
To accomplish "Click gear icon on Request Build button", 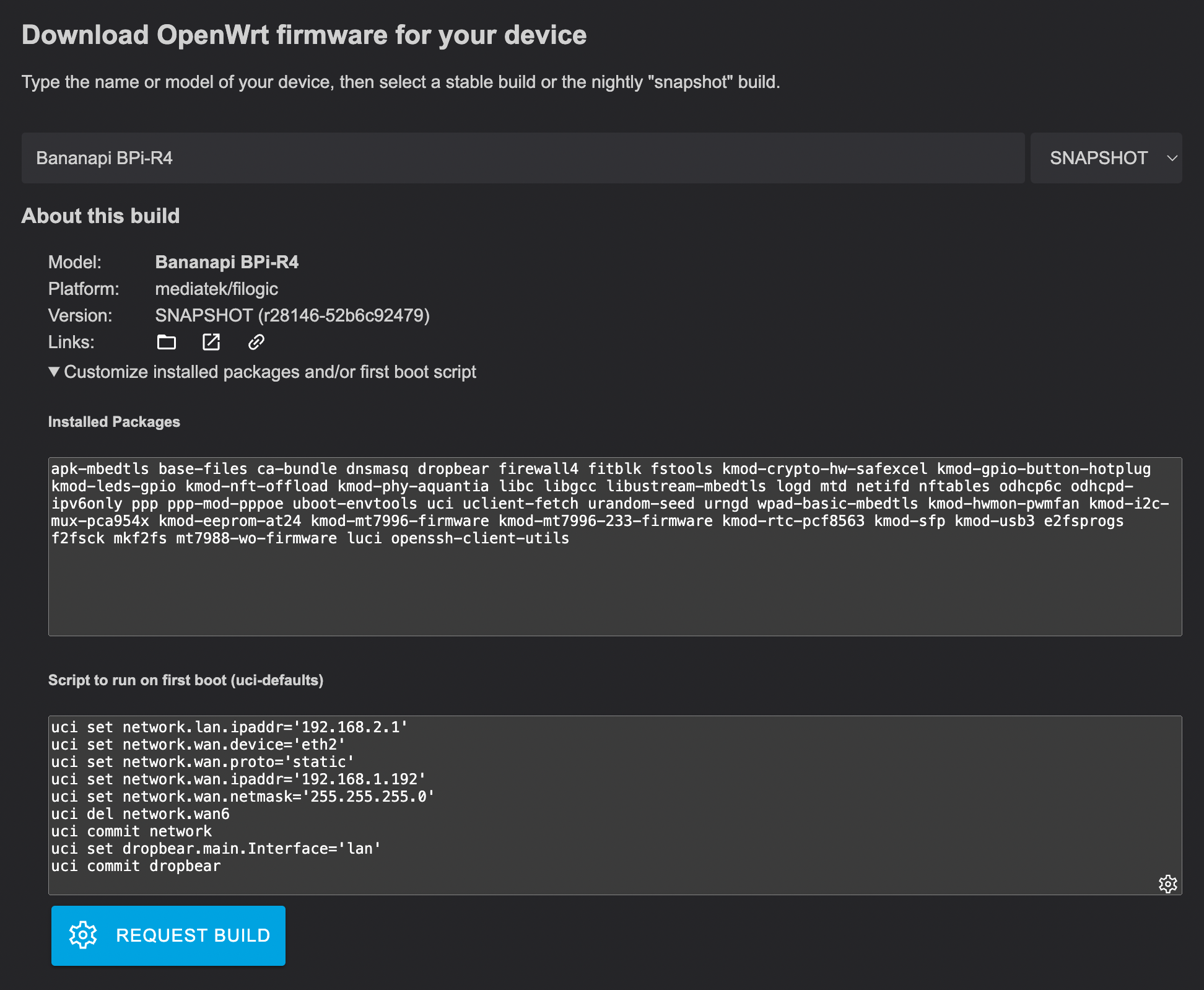I will click(x=83, y=935).
